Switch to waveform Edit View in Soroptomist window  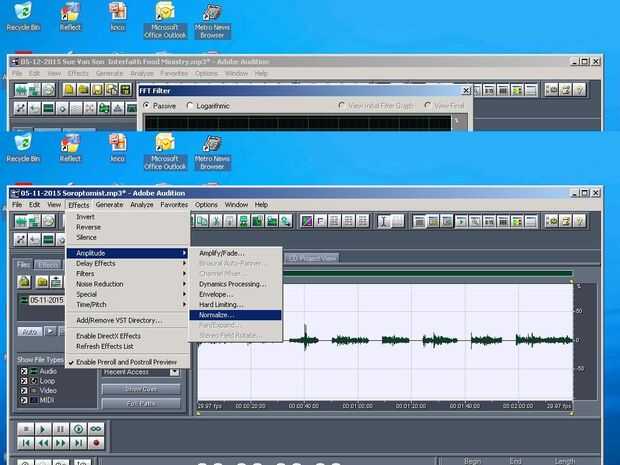(21, 221)
